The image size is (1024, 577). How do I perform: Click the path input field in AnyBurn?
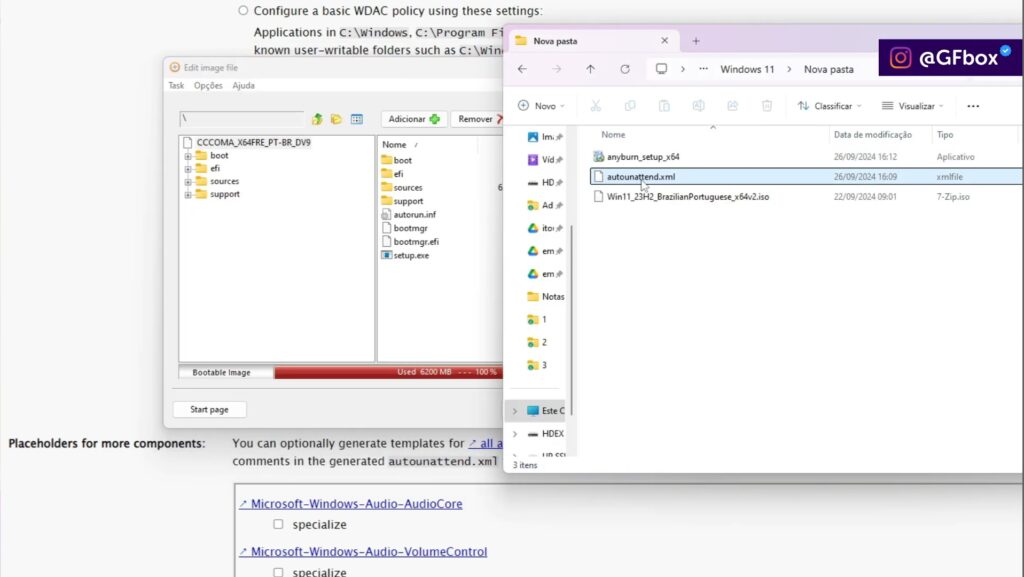242,119
